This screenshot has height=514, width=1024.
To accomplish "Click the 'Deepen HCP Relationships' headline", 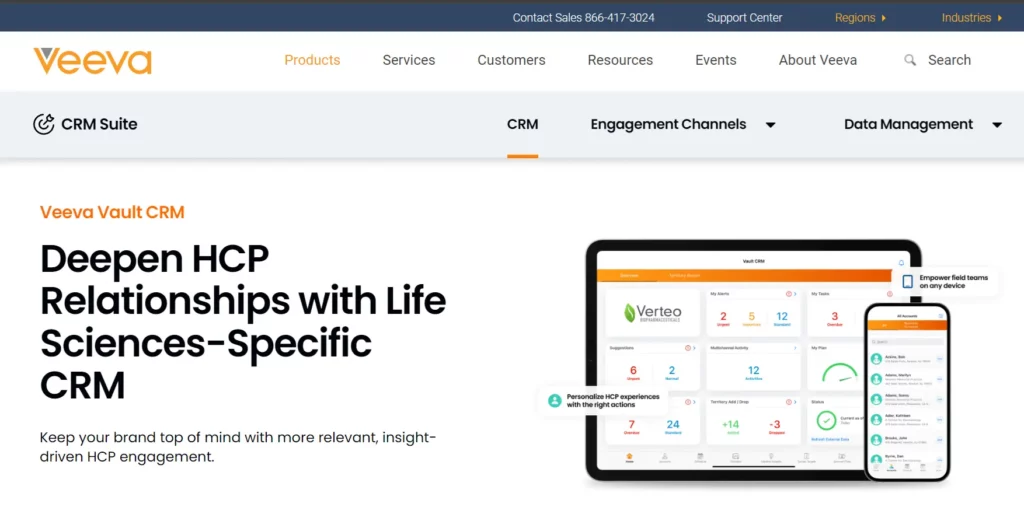I will coord(243,323).
